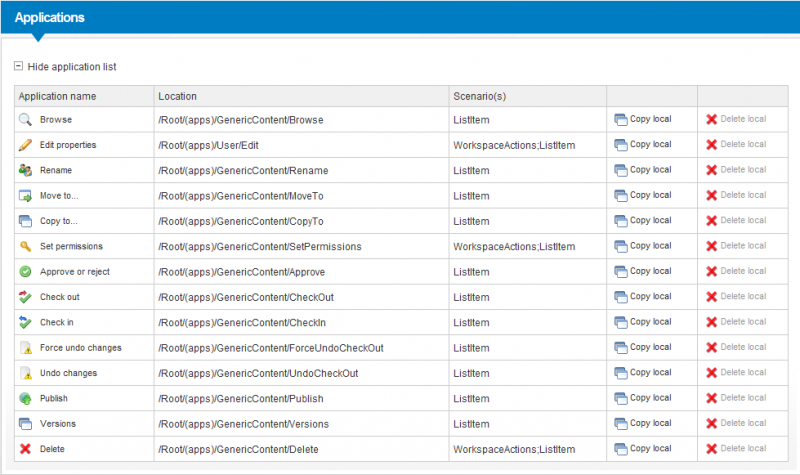
Task: Delete local for the Browse row
Action: tap(736, 119)
